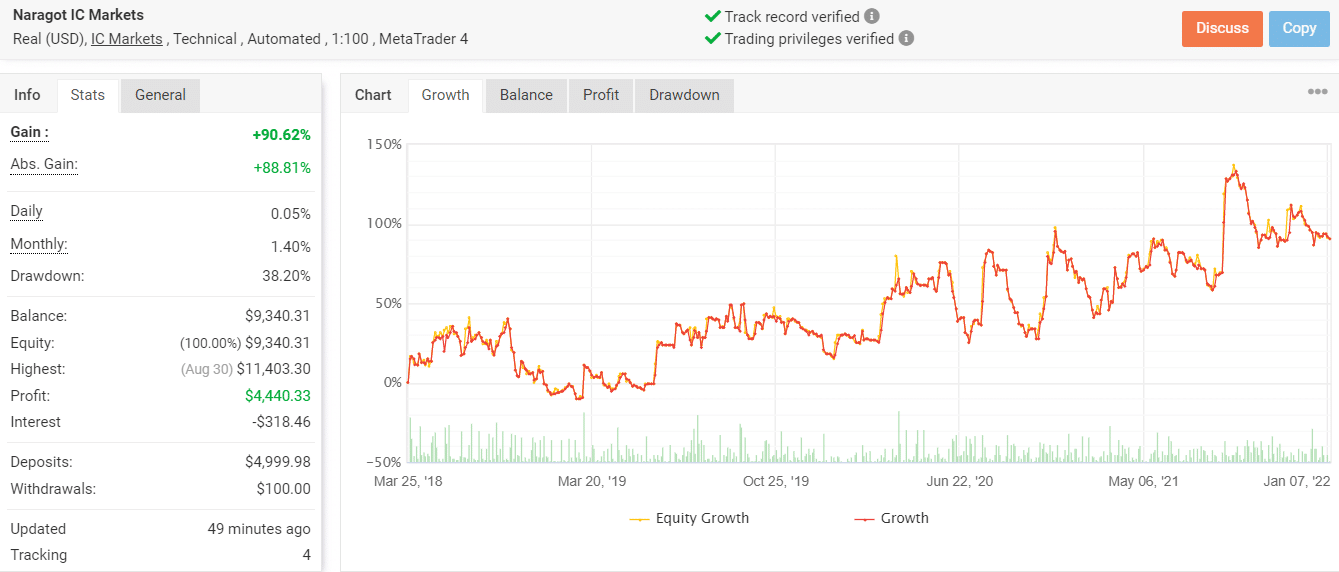
Task: Click the underlined Daily label
Action: click(27, 211)
